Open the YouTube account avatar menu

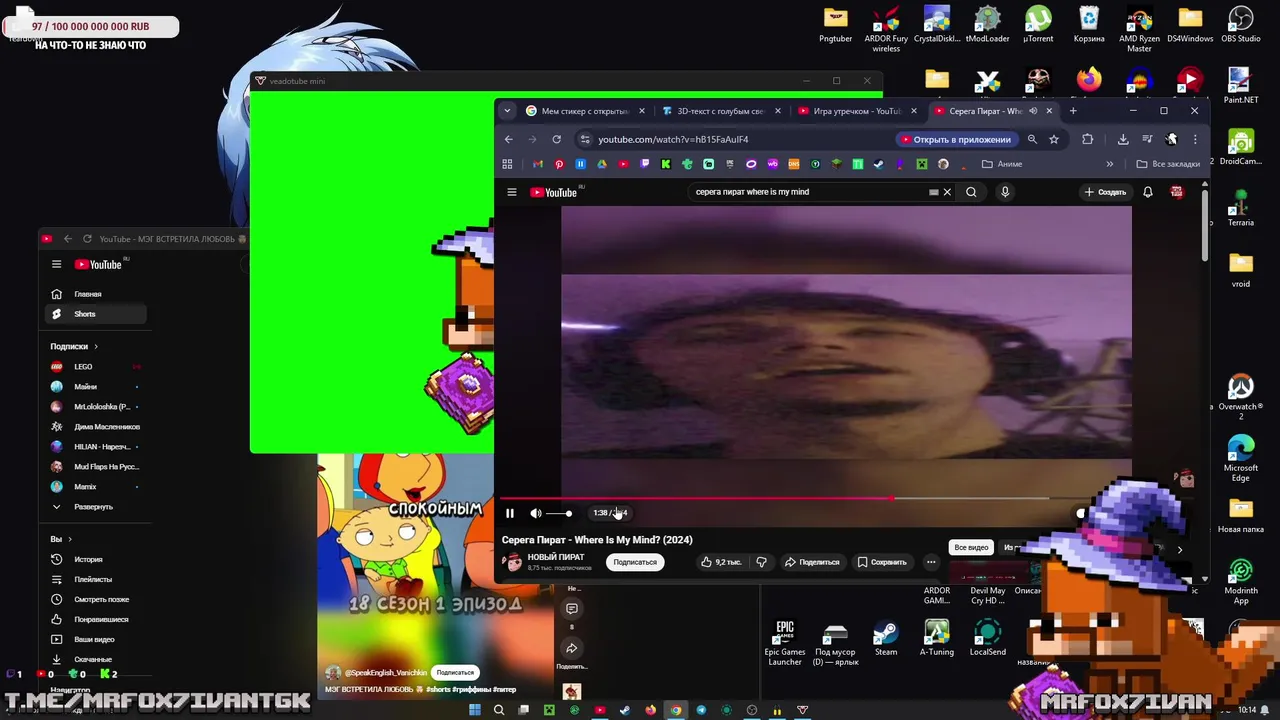point(1177,192)
